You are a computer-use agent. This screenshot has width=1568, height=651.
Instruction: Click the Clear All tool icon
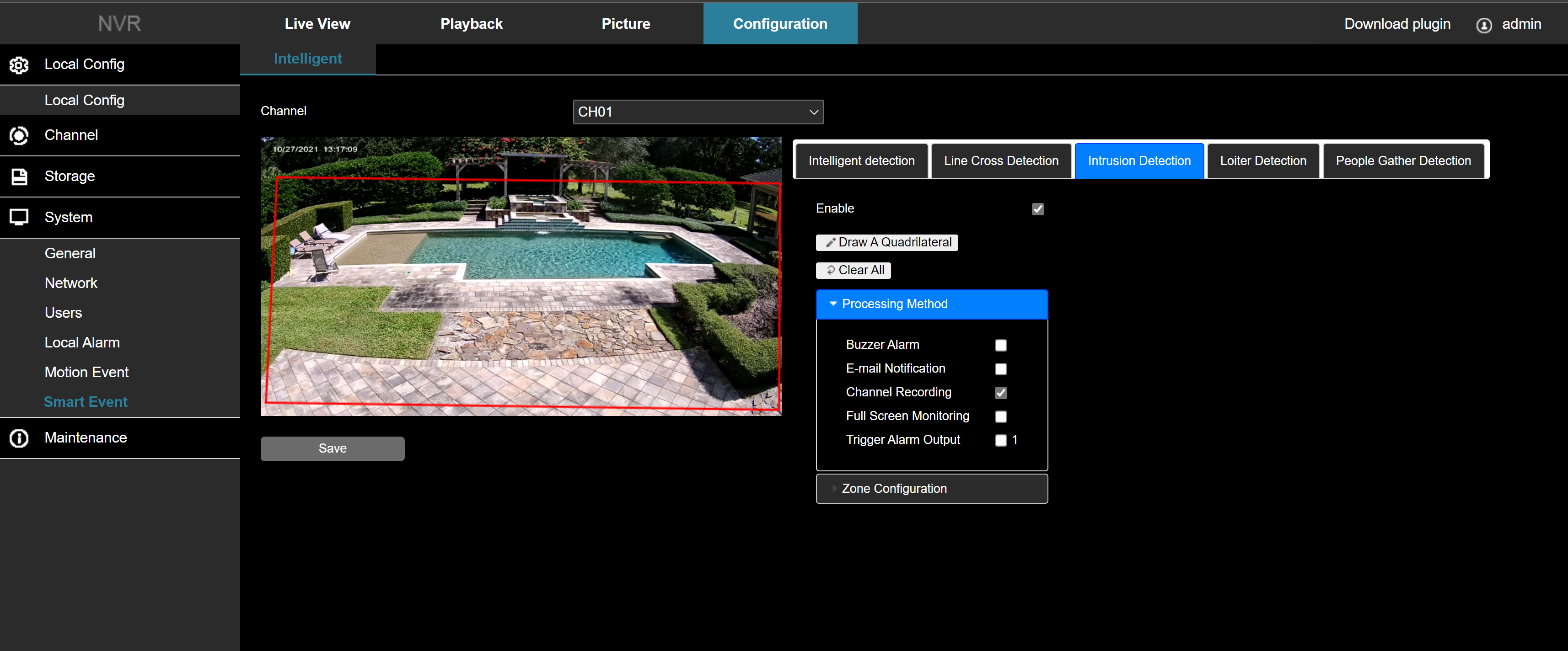point(830,270)
